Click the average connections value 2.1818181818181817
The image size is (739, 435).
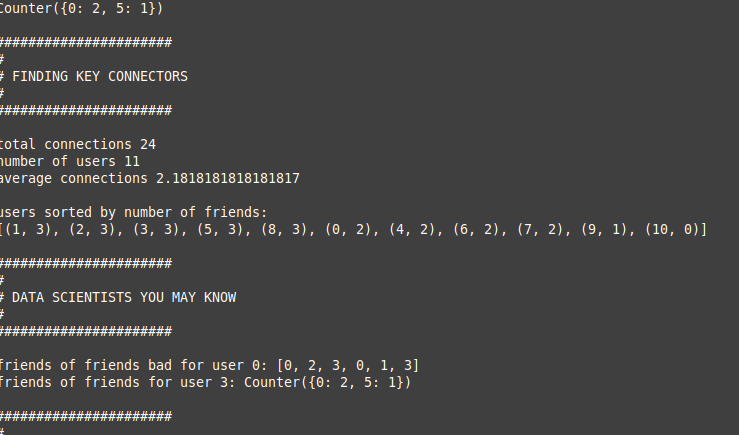[226, 178]
